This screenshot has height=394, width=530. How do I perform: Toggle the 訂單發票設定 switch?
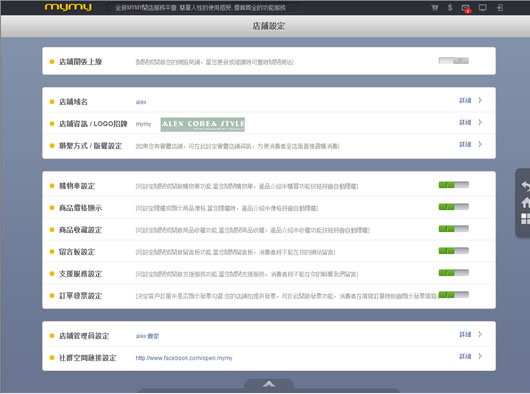tap(454, 295)
